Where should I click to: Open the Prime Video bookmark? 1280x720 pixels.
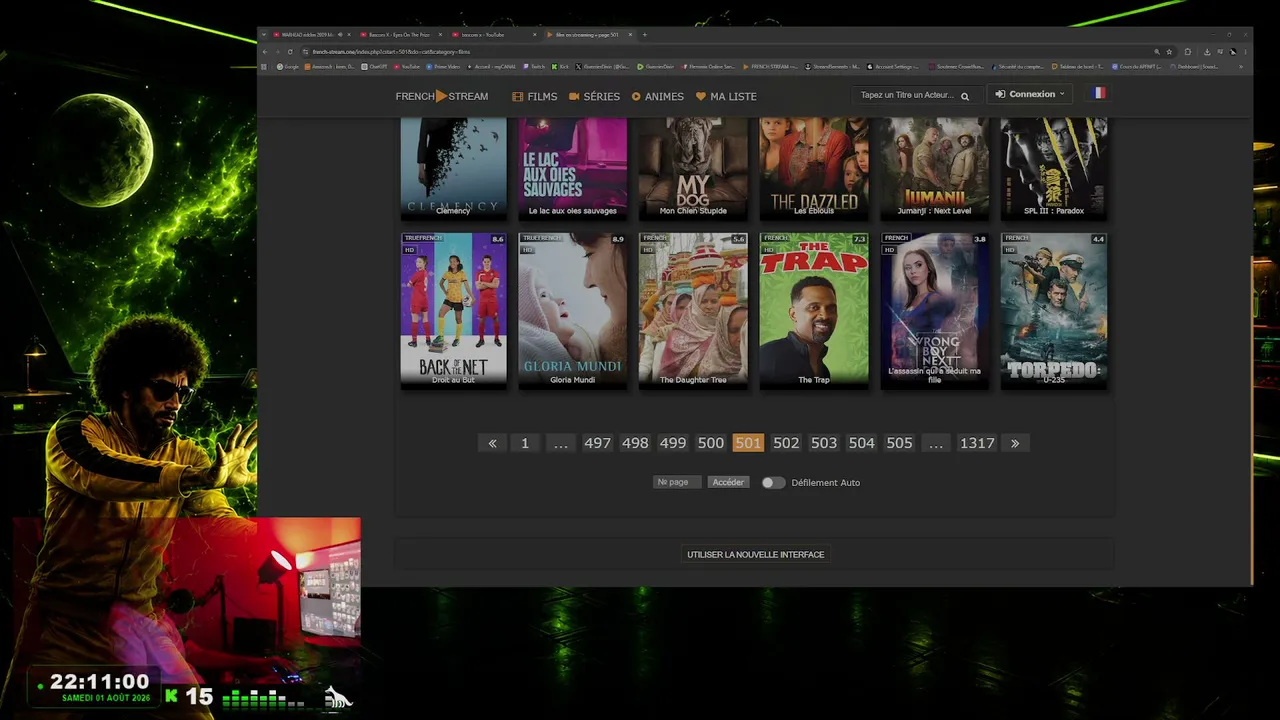[x=443, y=67]
